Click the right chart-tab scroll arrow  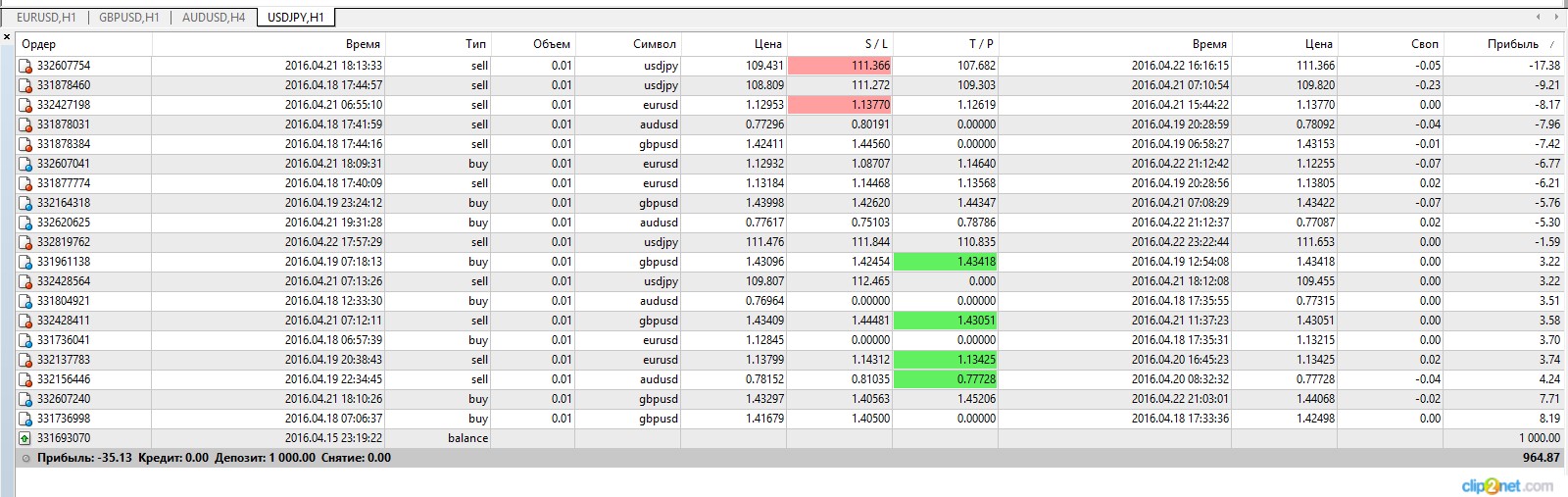click(1557, 17)
